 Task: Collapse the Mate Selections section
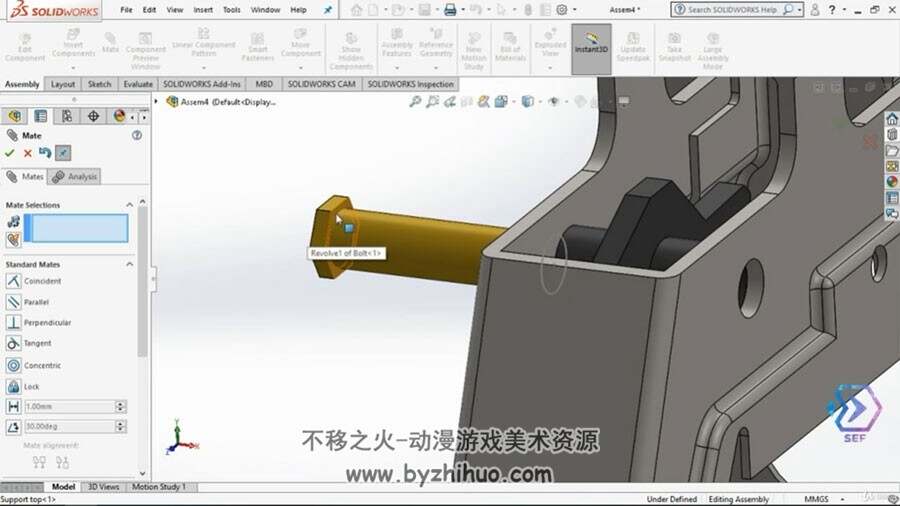129,205
